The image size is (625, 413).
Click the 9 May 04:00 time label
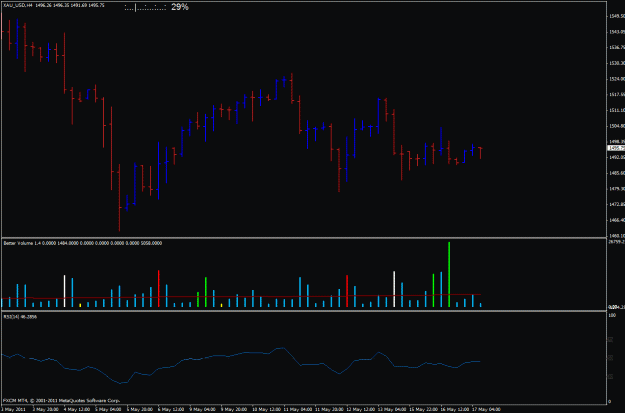(x=202, y=409)
